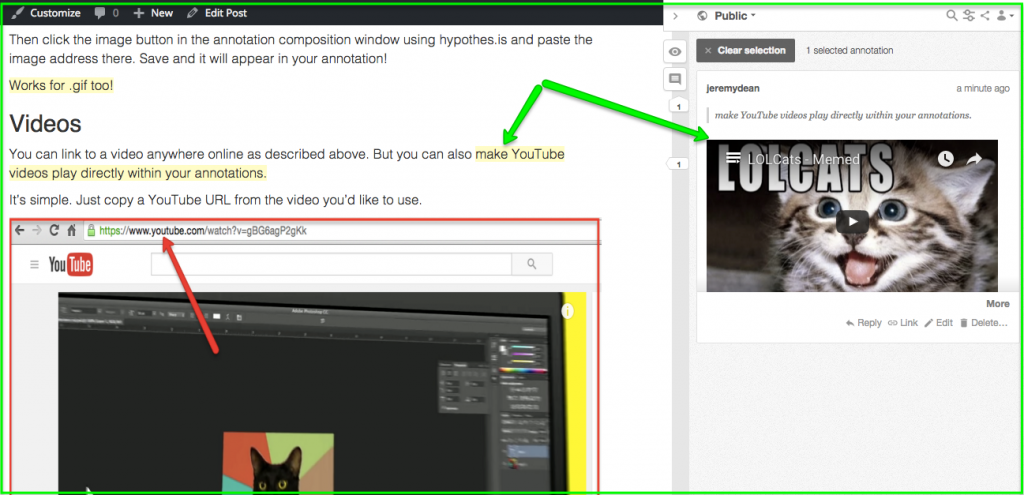1024x495 pixels.
Task: Click the '1 selected annotation' label
Action: coord(850,50)
